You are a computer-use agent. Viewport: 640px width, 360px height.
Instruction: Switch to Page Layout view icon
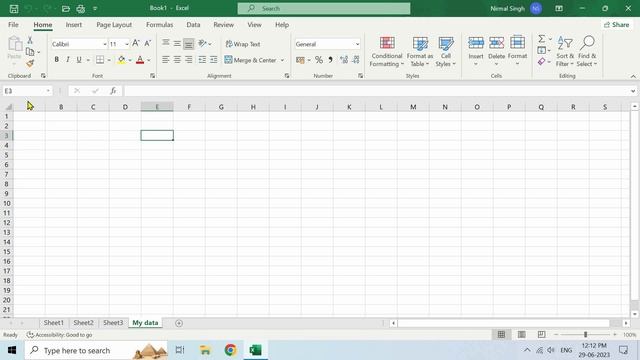(x=521, y=335)
